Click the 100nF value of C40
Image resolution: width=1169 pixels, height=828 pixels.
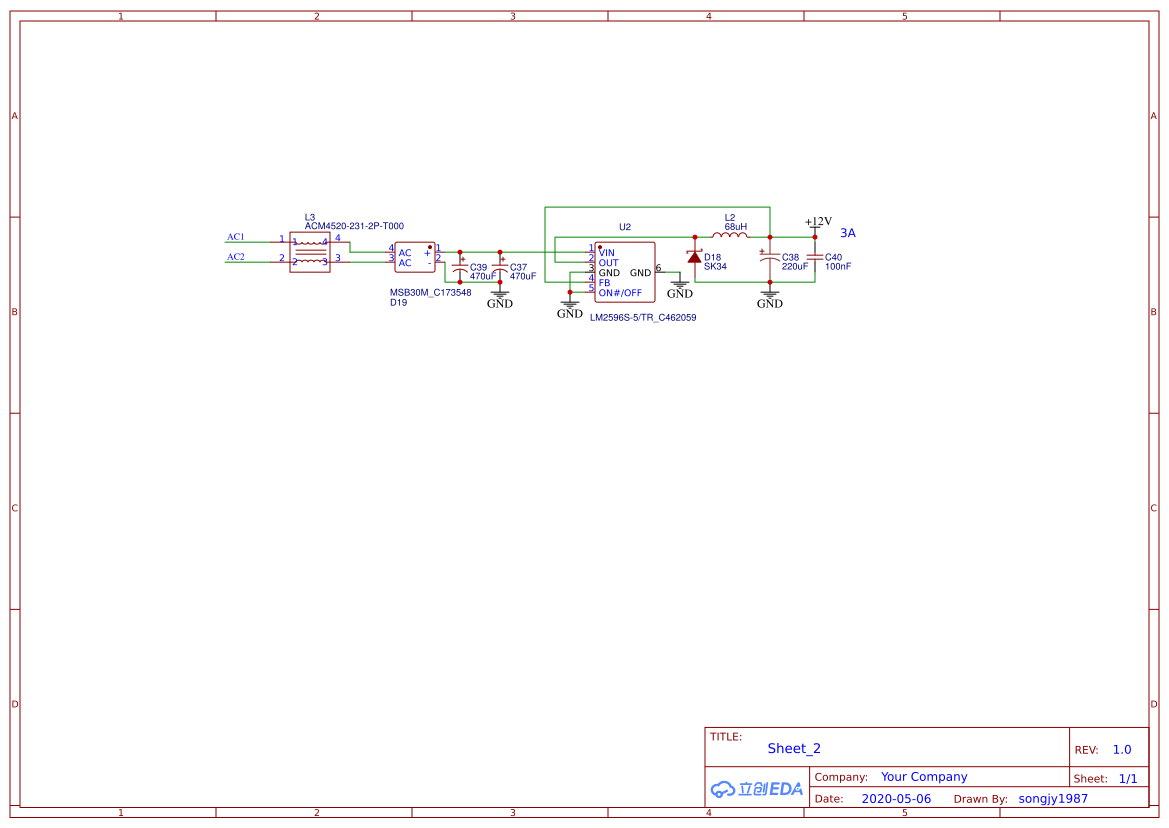coord(838,267)
